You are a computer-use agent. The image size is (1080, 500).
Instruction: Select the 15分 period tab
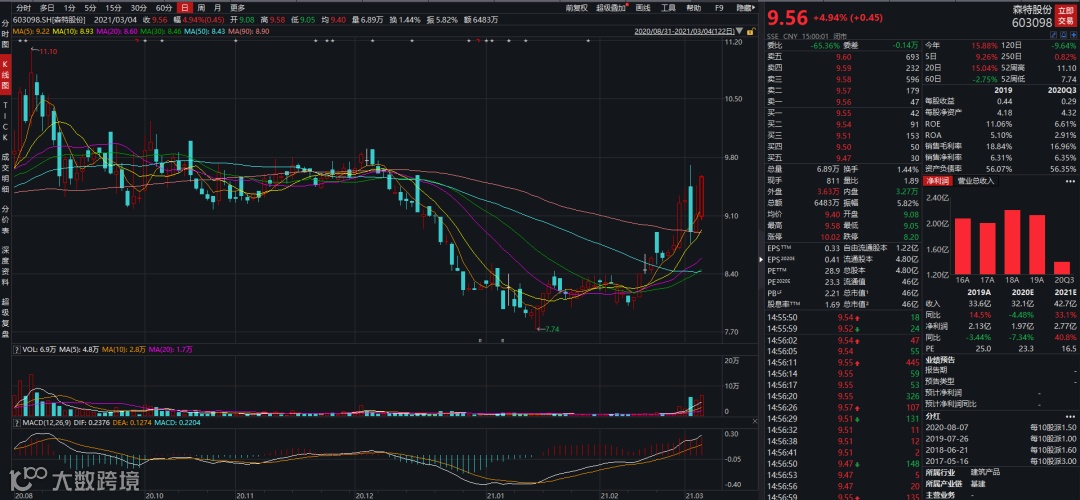point(114,8)
